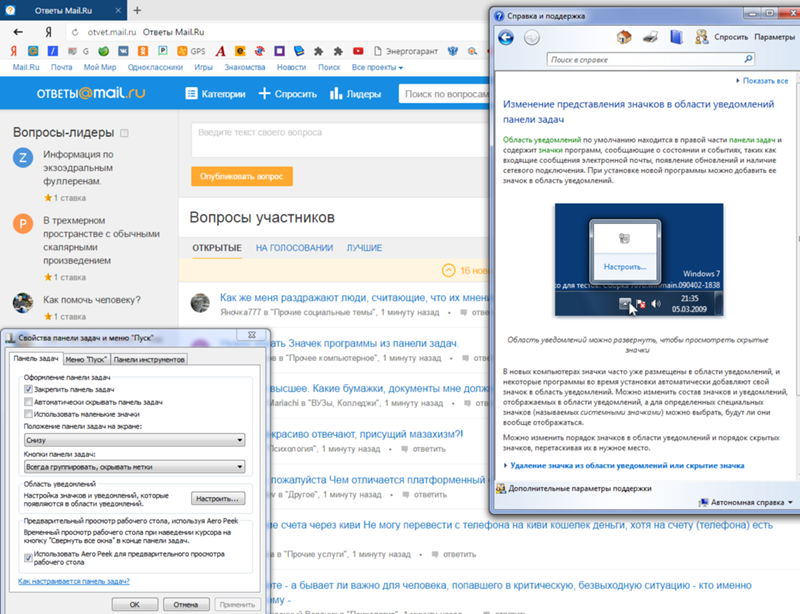800x614 pixels.
Task: Open the taskbar position dropdown showing 'Снизу'
Action: [x=135, y=440]
